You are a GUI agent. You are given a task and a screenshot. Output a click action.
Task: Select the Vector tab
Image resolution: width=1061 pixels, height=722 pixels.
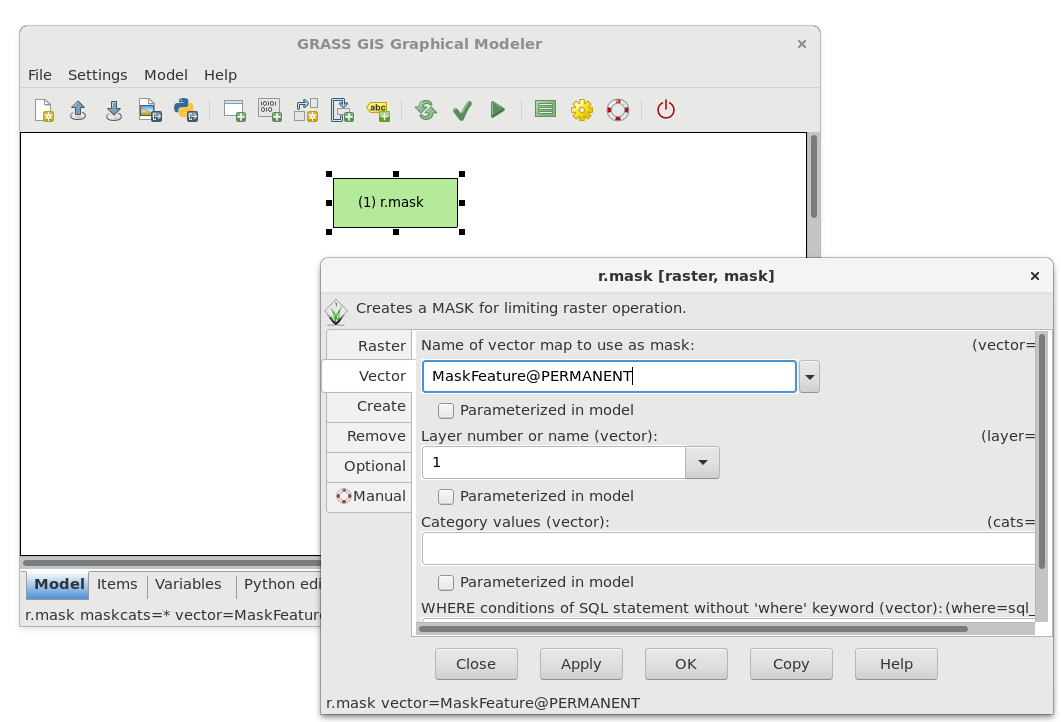click(367, 376)
